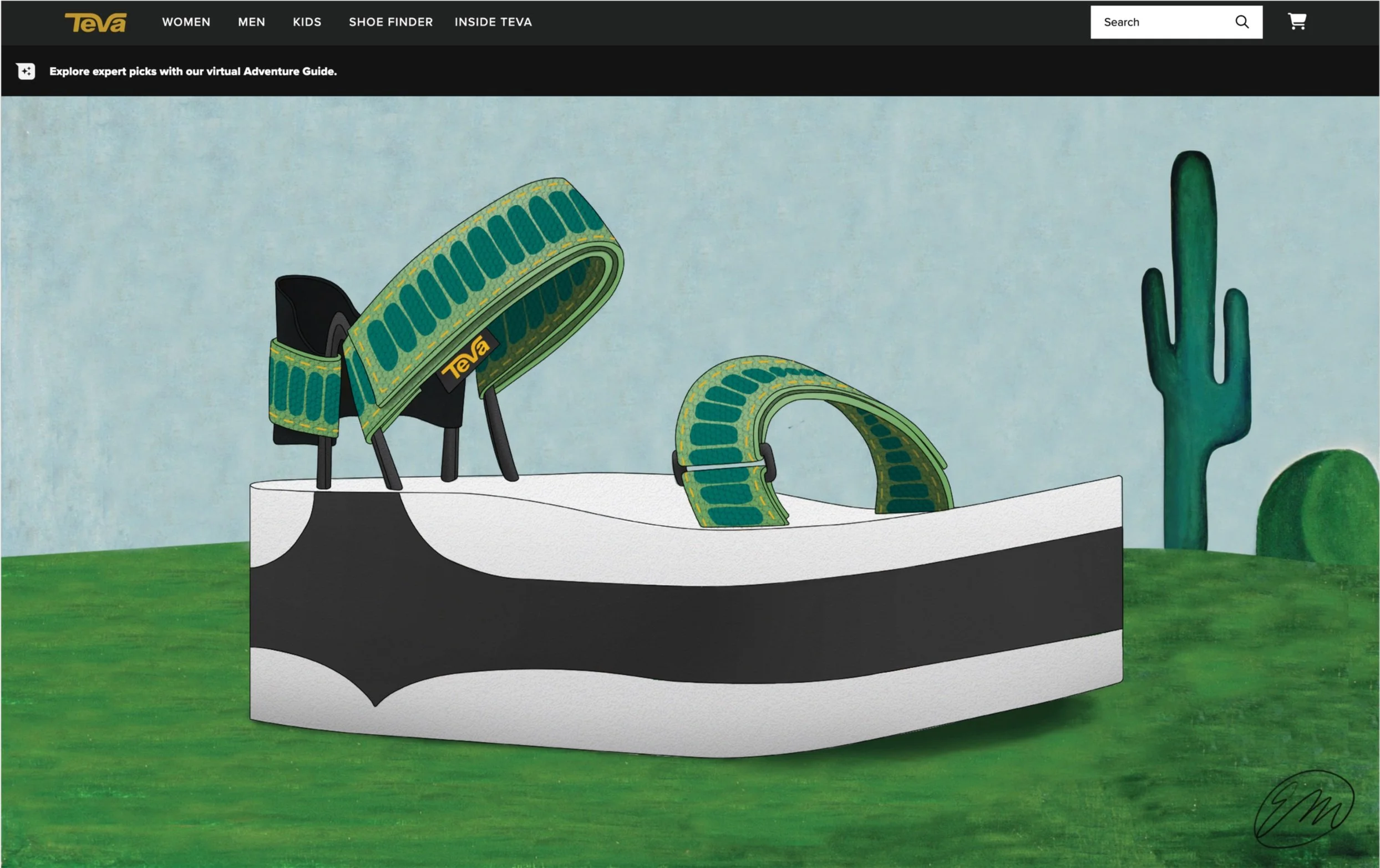Viewport: 1380px width, 868px height.
Task: Click the artist signature scribble
Action: point(1305,808)
